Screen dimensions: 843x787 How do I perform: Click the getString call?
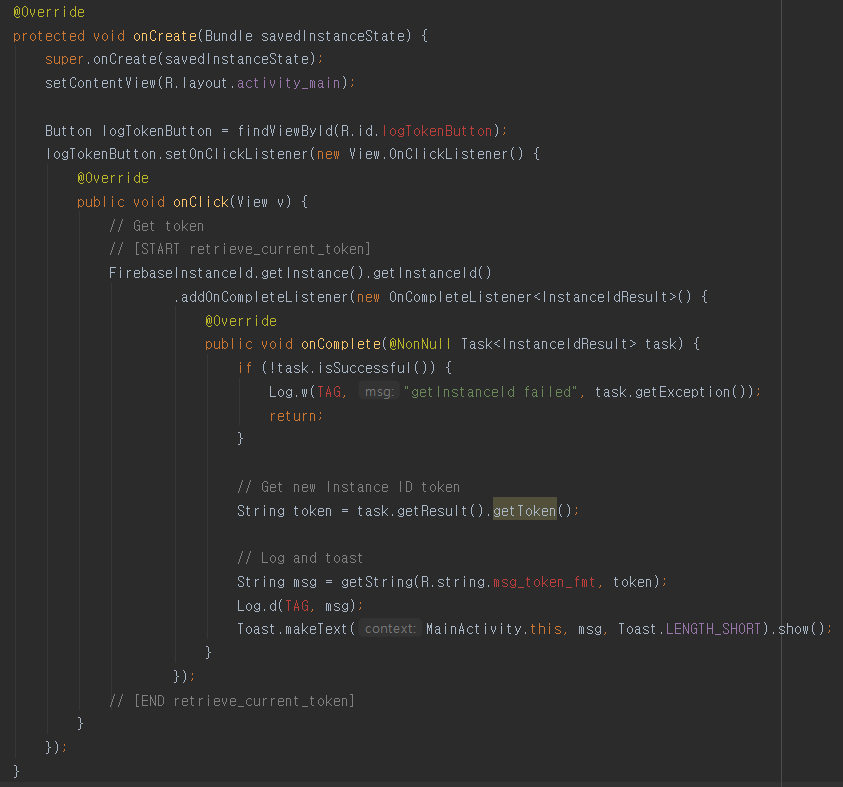(x=376, y=582)
